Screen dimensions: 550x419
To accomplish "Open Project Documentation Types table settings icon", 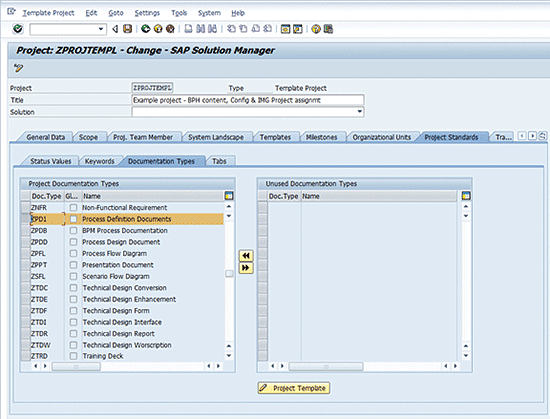I will [x=229, y=196].
